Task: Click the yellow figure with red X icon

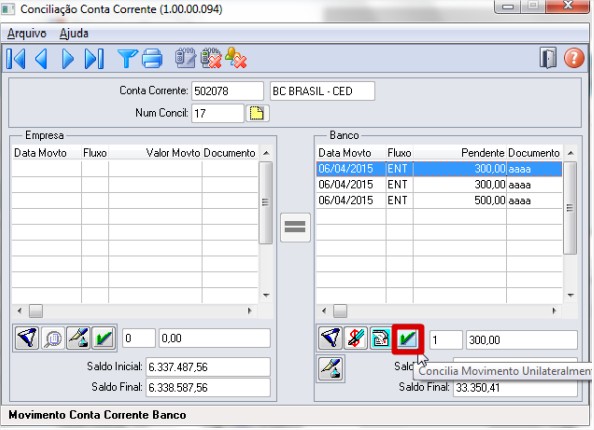Action: 236,58
